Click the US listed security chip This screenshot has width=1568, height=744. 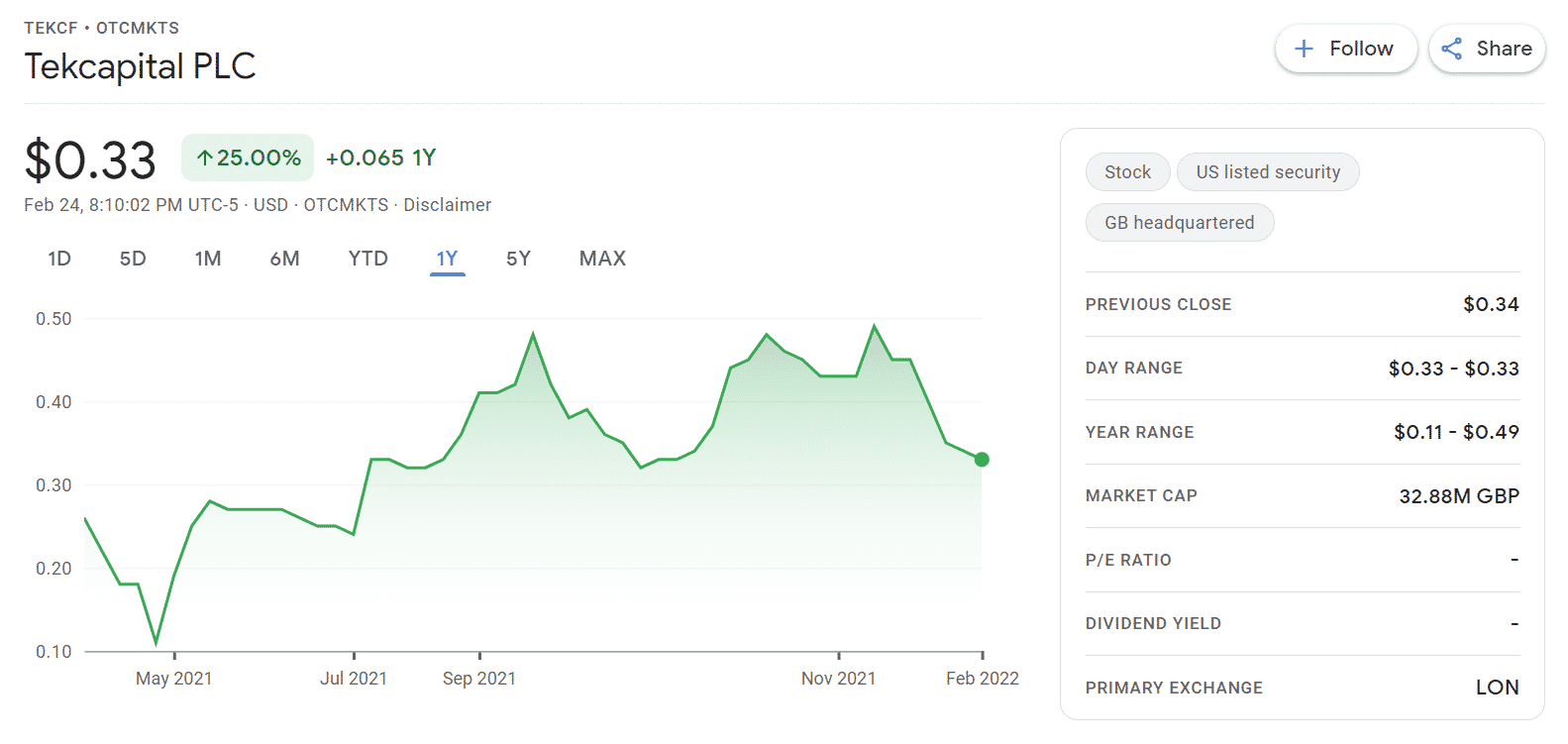[1268, 172]
